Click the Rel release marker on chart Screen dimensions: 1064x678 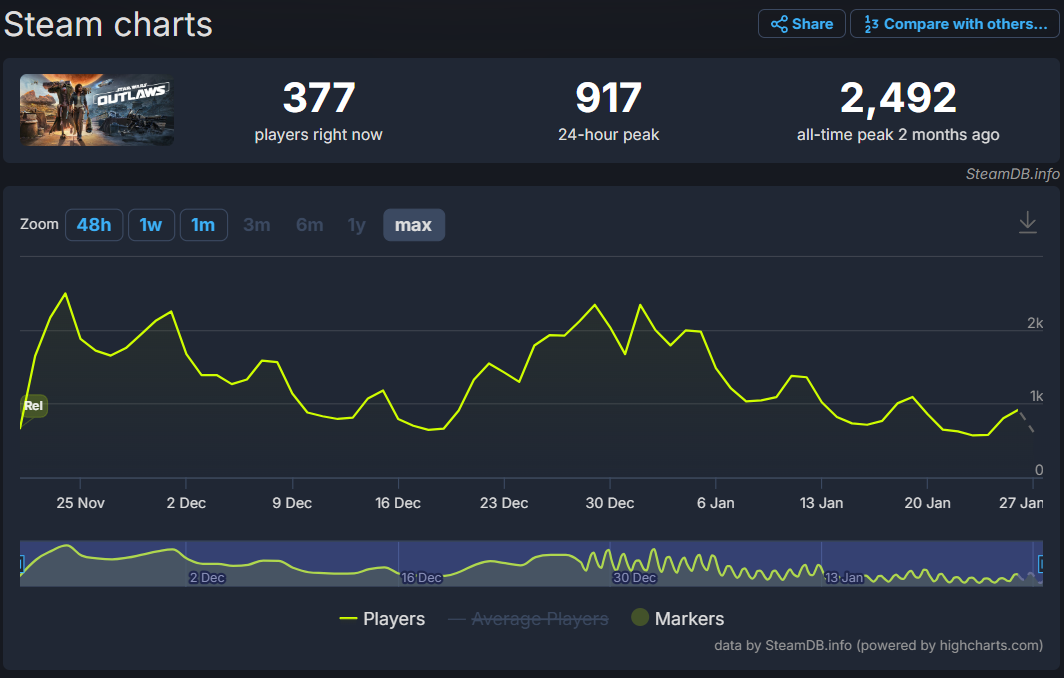point(33,406)
